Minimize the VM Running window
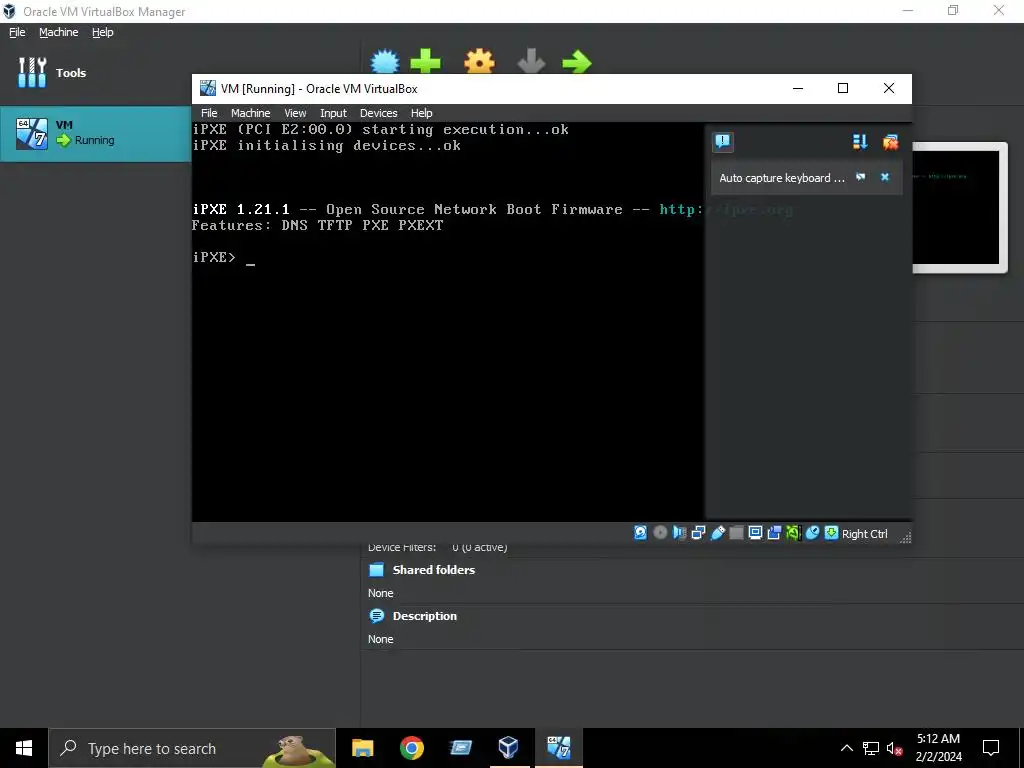The height and width of the screenshot is (768, 1024). [x=797, y=88]
